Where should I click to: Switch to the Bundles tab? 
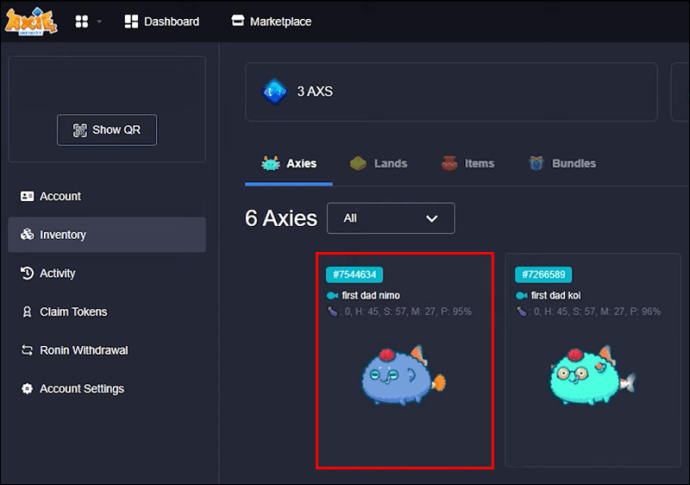(x=562, y=164)
